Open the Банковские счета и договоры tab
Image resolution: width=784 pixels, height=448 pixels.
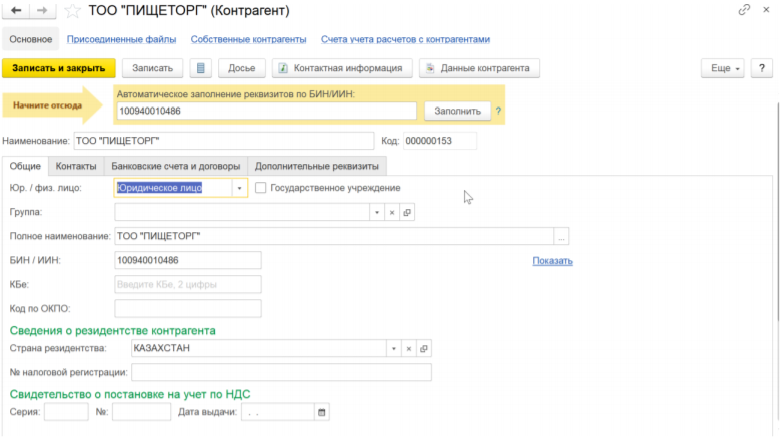click(x=176, y=166)
